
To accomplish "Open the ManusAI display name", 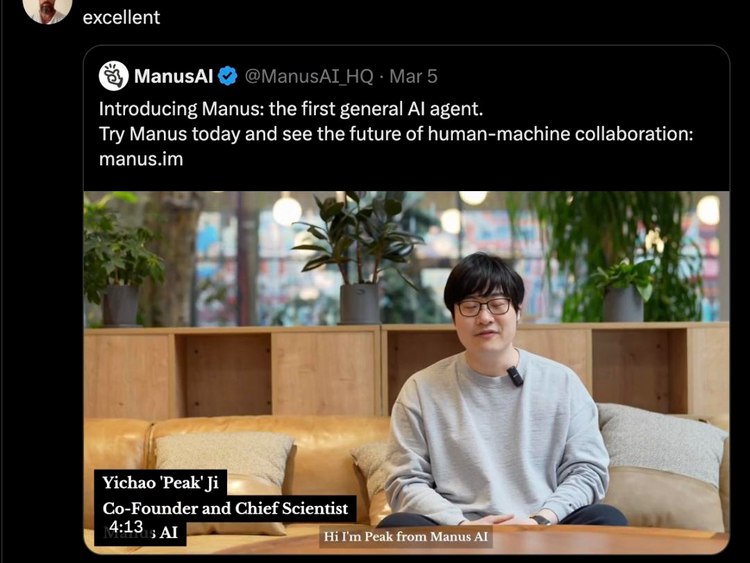I will tap(173, 76).
